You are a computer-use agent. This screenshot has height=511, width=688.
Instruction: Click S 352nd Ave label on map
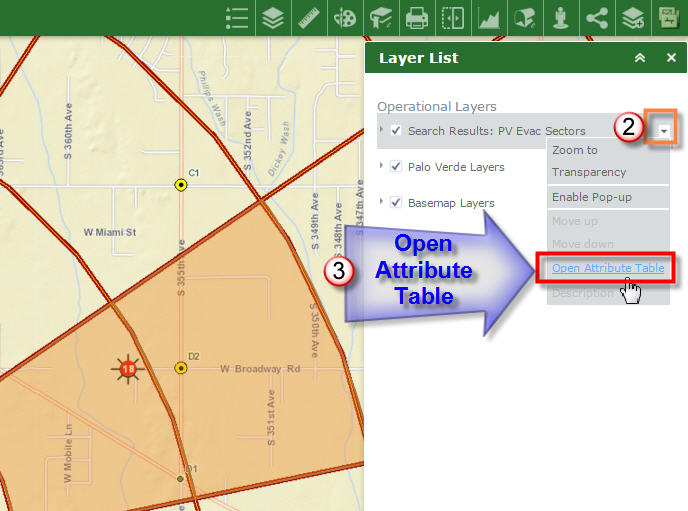(247, 141)
